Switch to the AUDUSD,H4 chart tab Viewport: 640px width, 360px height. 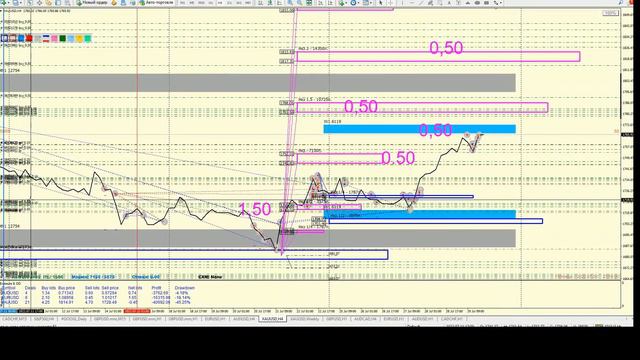pyautogui.click(x=244, y=318)
